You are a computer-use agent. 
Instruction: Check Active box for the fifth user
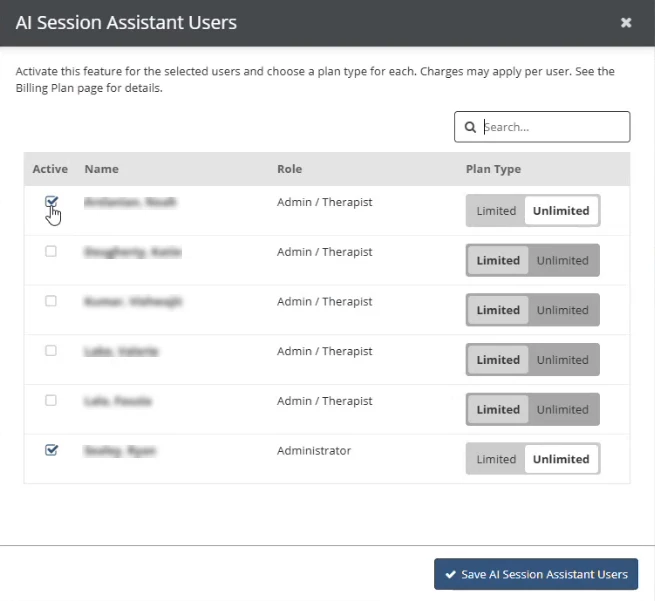51,401
